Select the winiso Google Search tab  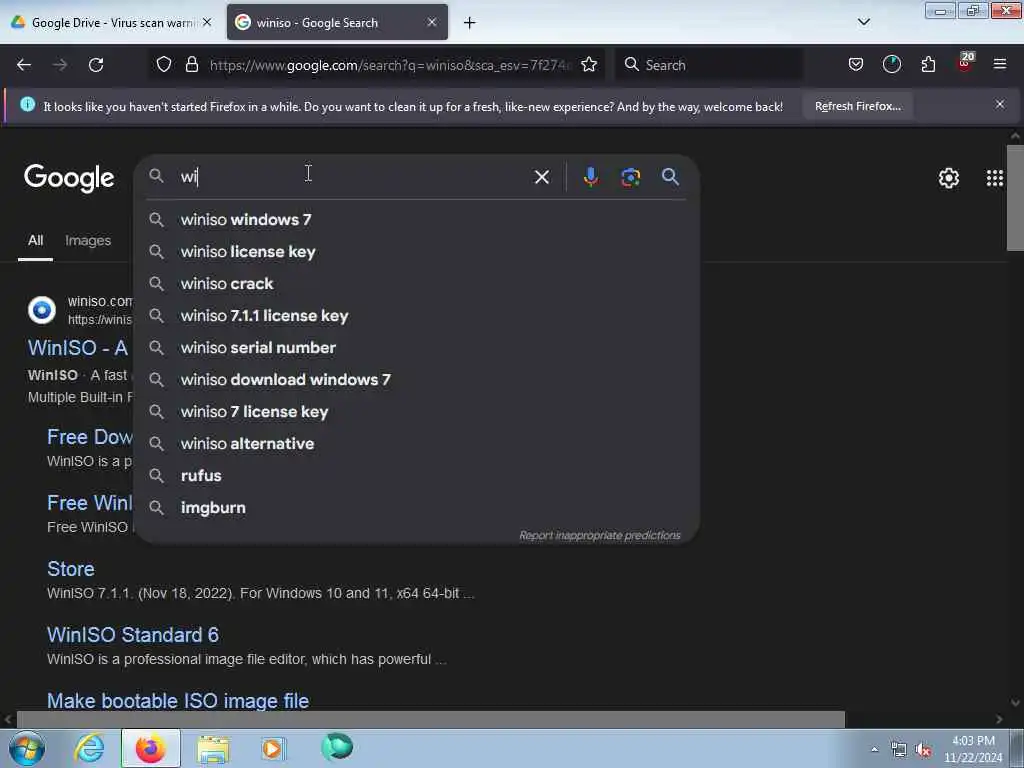tap(337, 22)
